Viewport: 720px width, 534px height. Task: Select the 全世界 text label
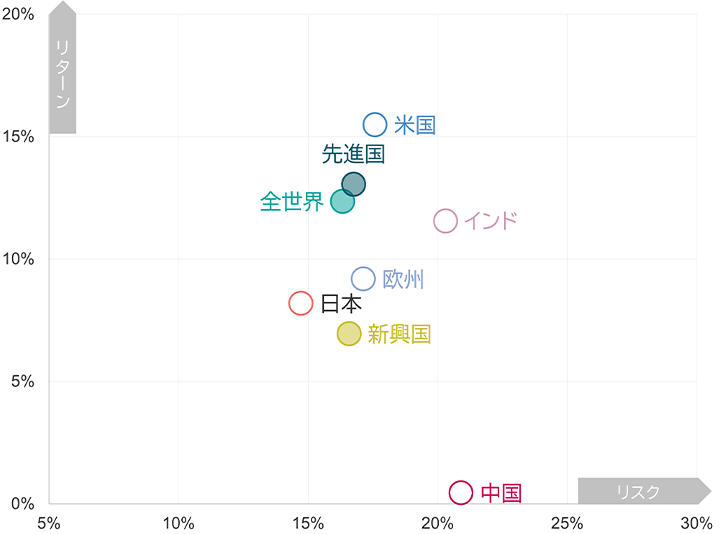click(x=292, y=201)
